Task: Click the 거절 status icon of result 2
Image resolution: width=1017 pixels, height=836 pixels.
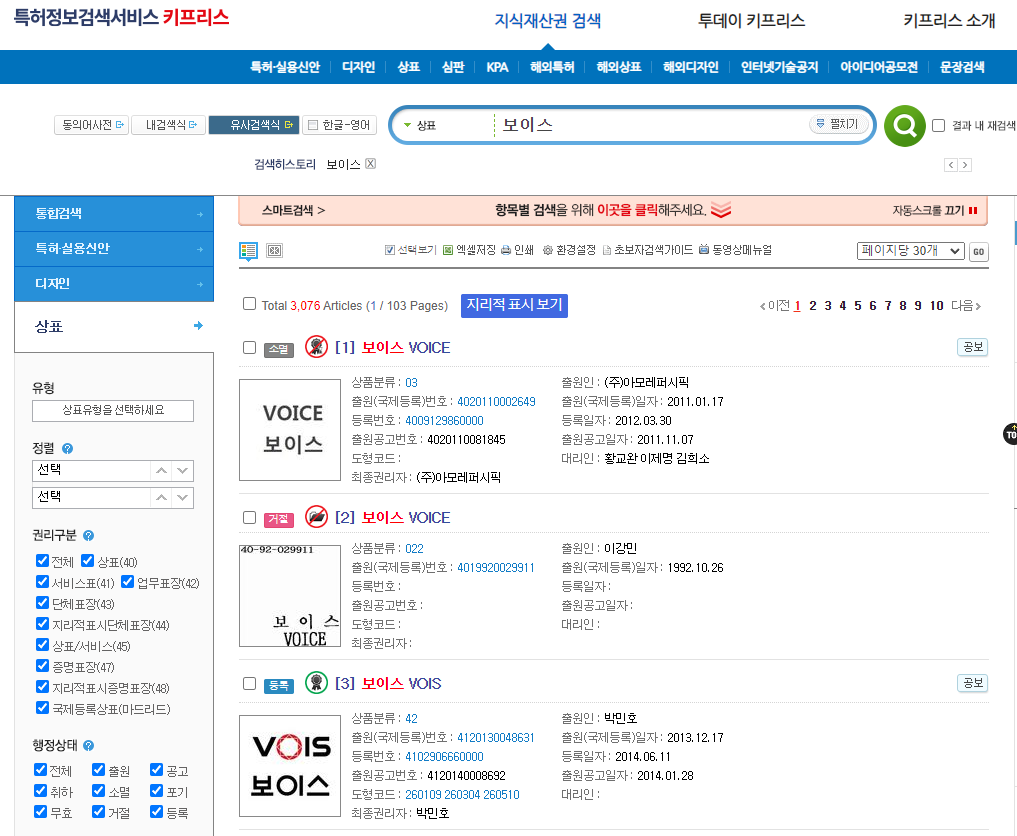Action: pyautogui.click(x=317, y=517)
